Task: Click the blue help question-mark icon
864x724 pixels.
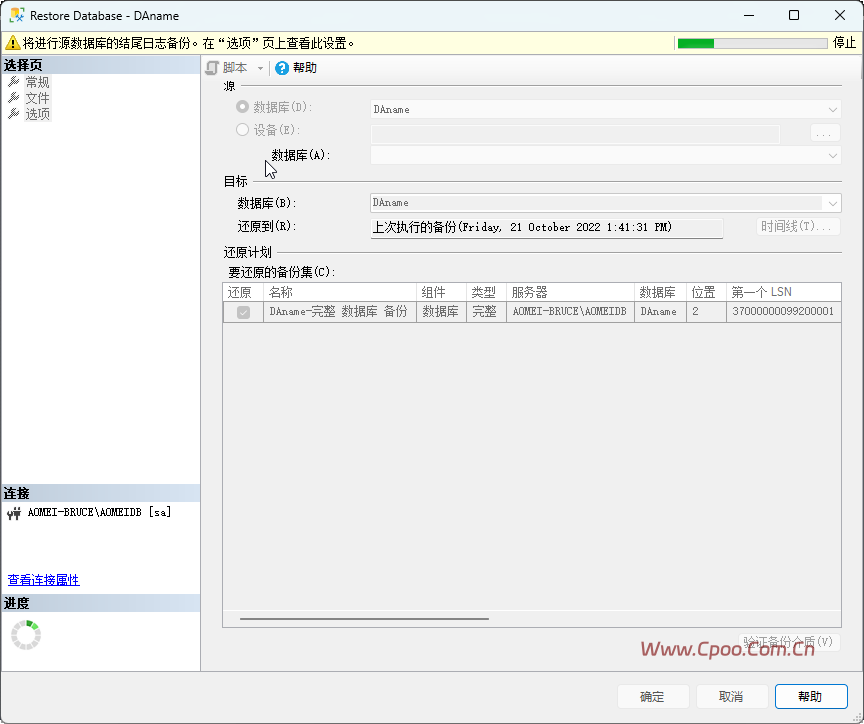Action: tap(282, 68)
